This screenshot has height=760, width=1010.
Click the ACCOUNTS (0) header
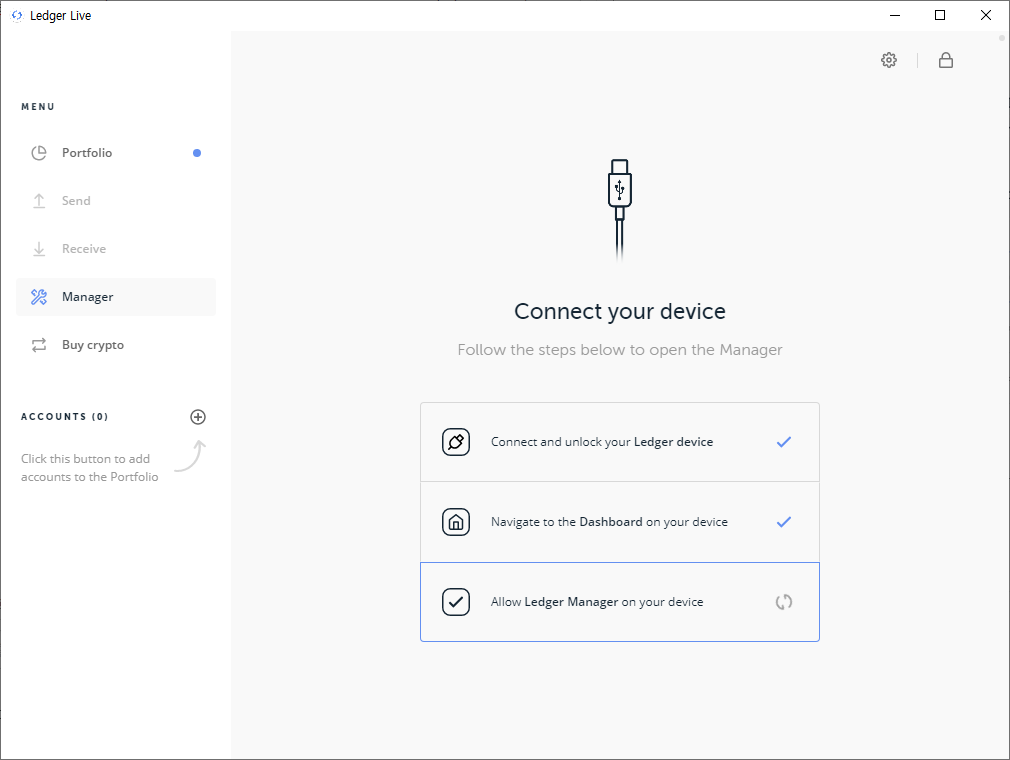click(x=64, y=417)
